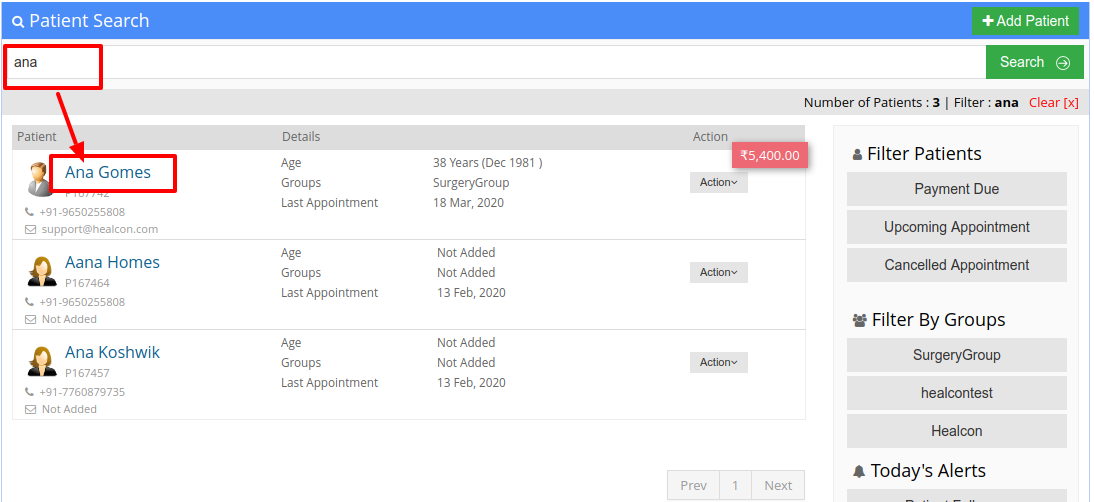This screenshot has width=1094, height=502.
Task: Filter patients by Upcoming Appointment
Action: tap(957, 227)
